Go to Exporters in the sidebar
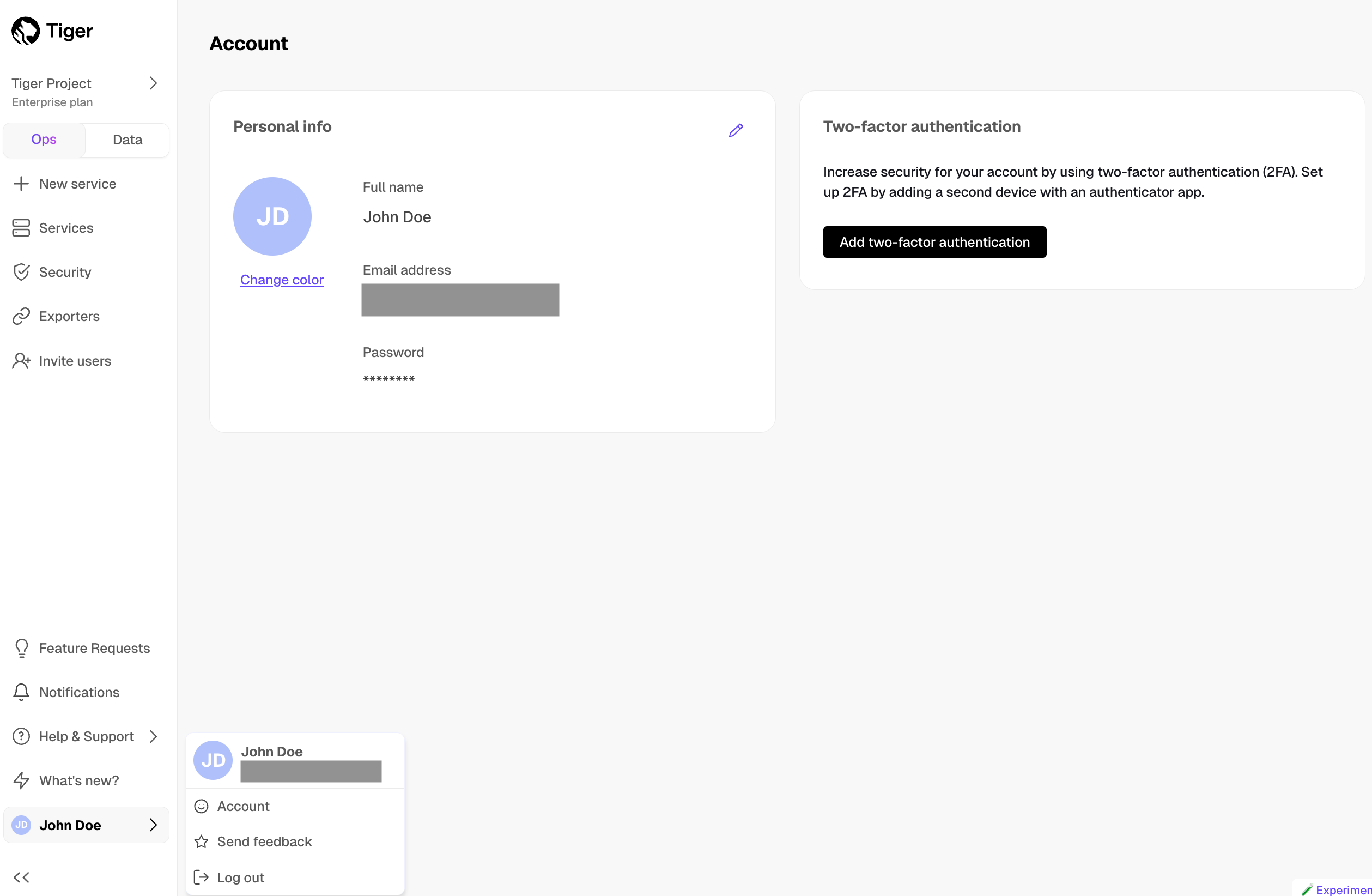Screen dimensions: 1372x896 coord(69,316)
